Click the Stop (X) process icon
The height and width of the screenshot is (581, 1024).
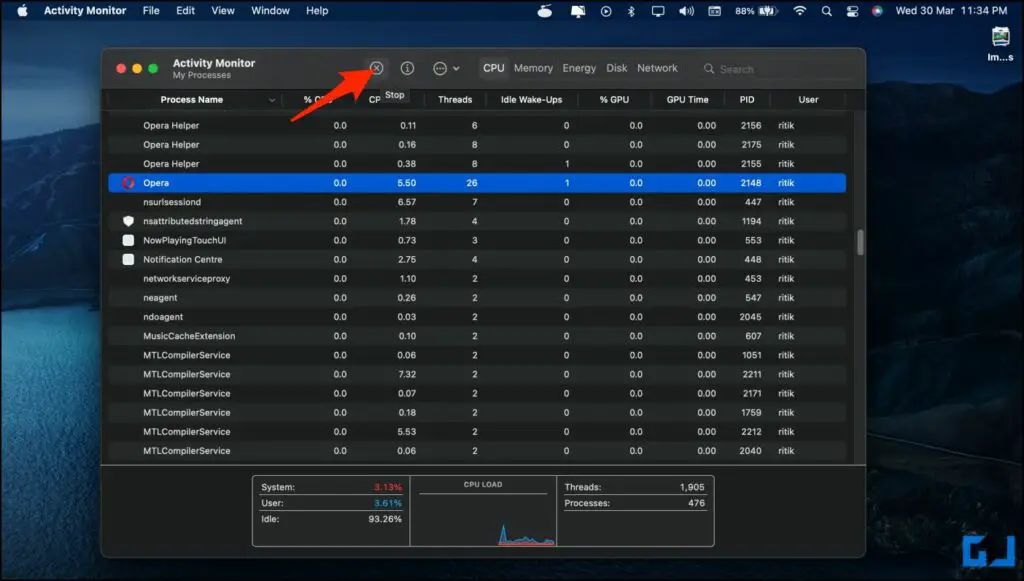coord(376,68)
